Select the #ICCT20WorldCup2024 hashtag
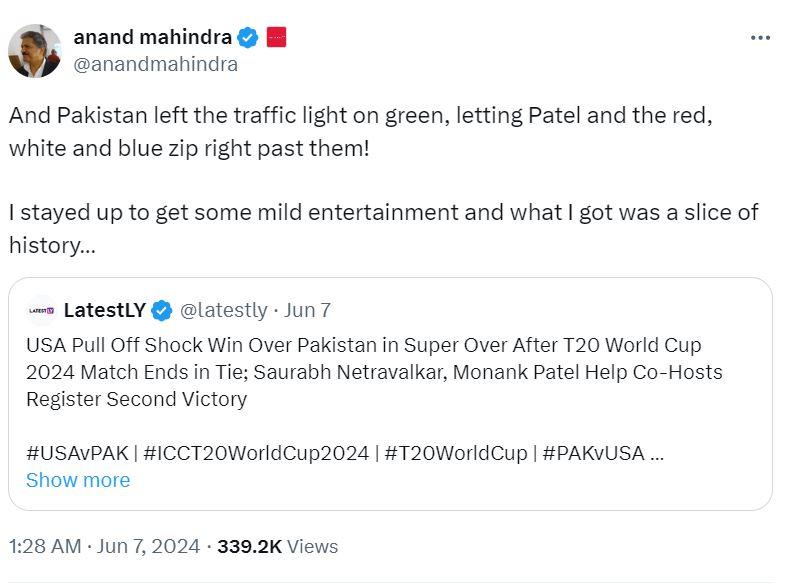Screen dimensions: 792x584 (x=258, y=452)
